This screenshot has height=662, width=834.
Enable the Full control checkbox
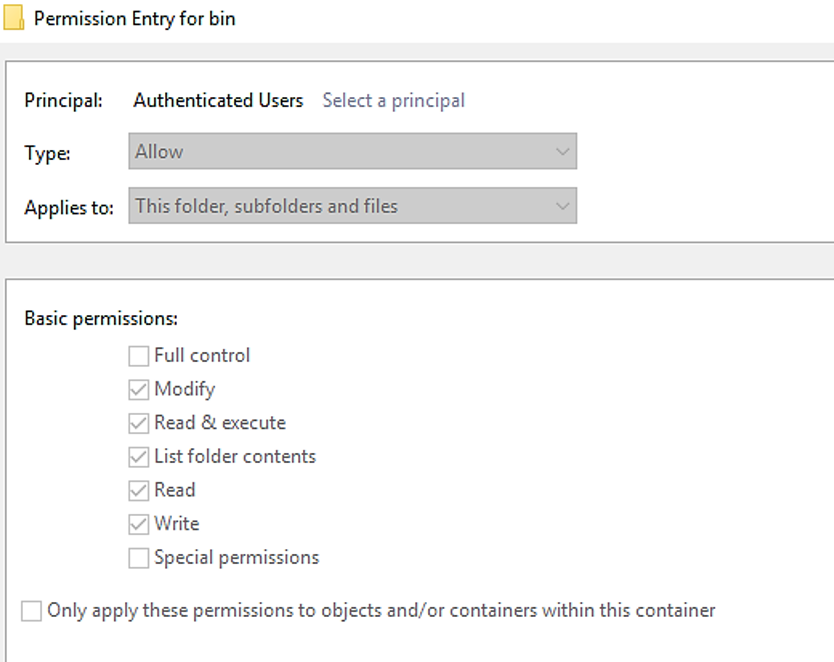pyautogui.click(x=138, y=355)
